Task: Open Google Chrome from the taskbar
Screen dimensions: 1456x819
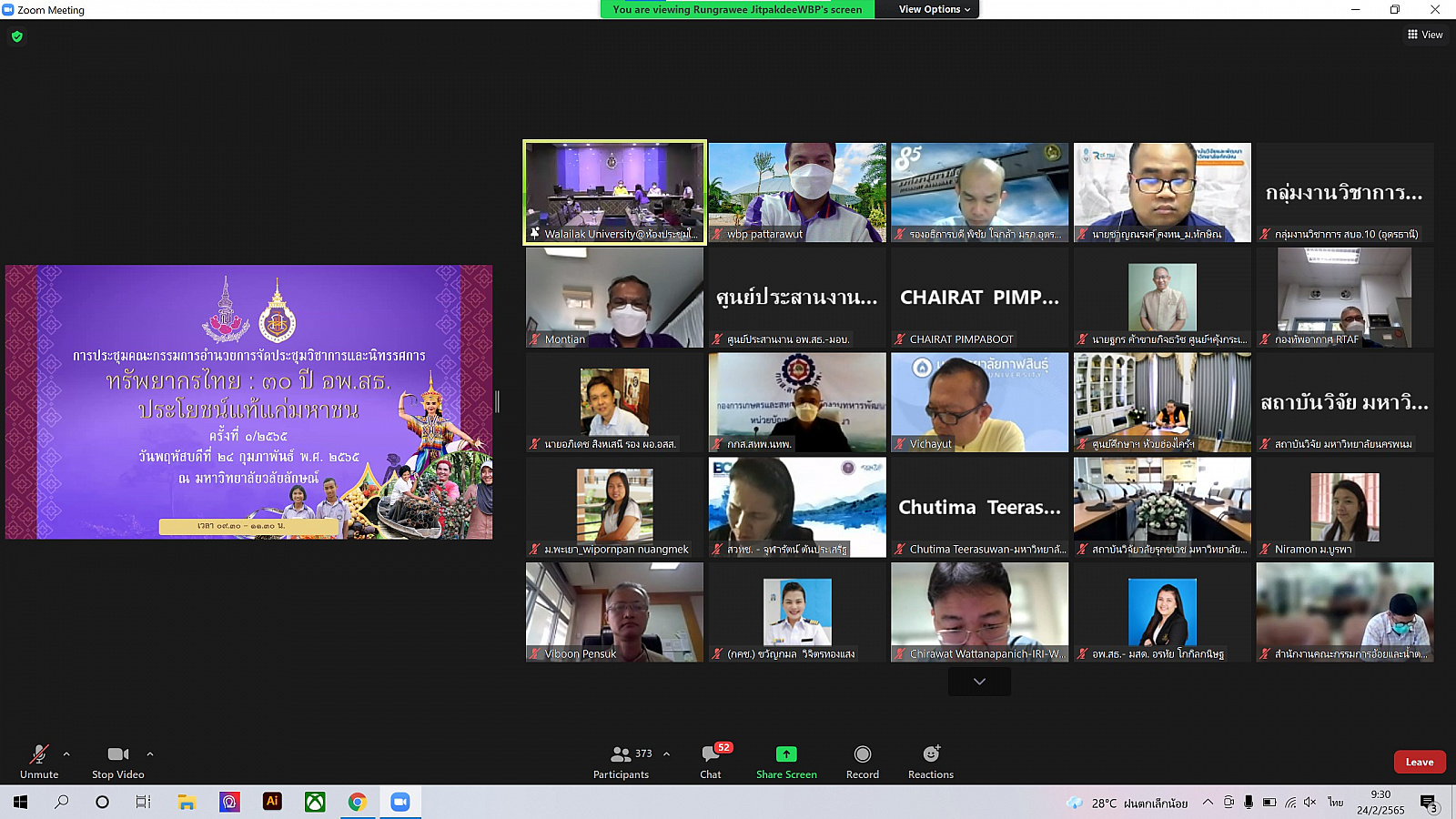Action: [x=358, y=802]
